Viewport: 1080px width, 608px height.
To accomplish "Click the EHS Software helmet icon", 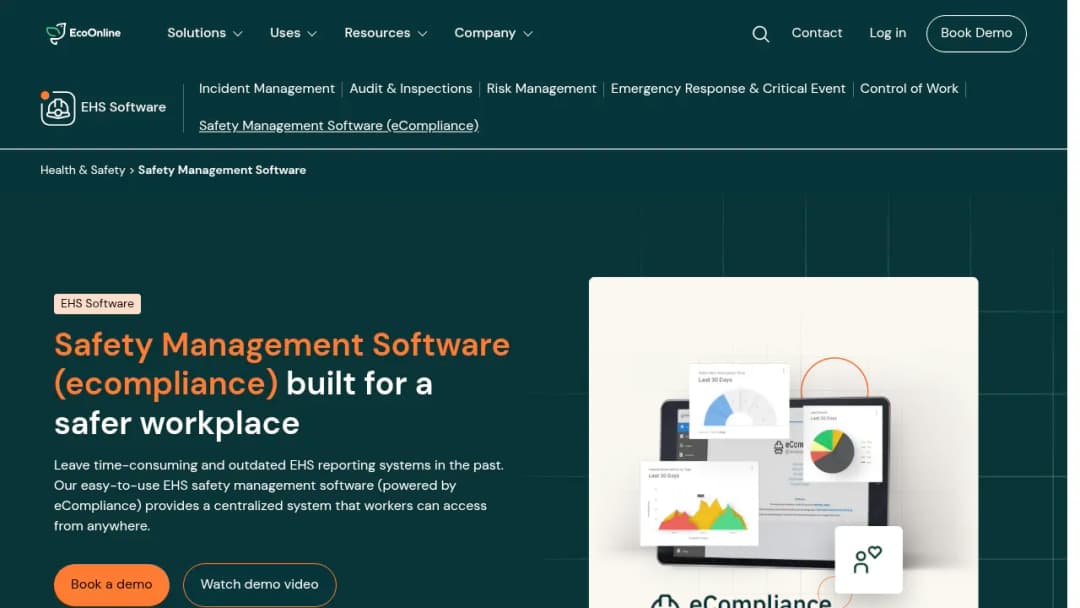I will [57, 107].
